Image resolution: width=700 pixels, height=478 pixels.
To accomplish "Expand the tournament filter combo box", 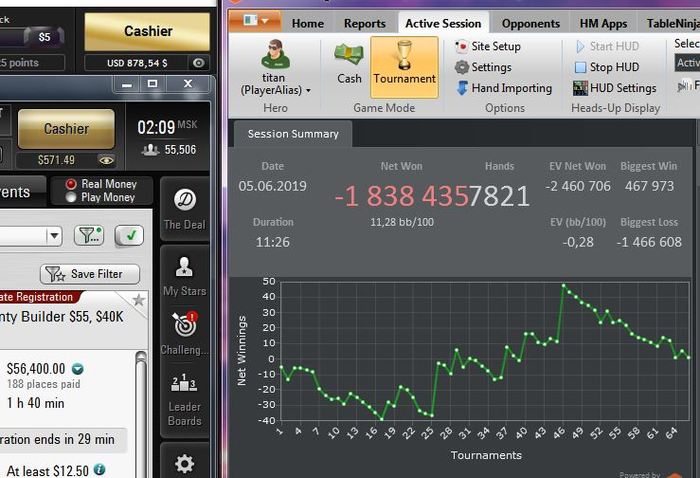I will point(54,236).
